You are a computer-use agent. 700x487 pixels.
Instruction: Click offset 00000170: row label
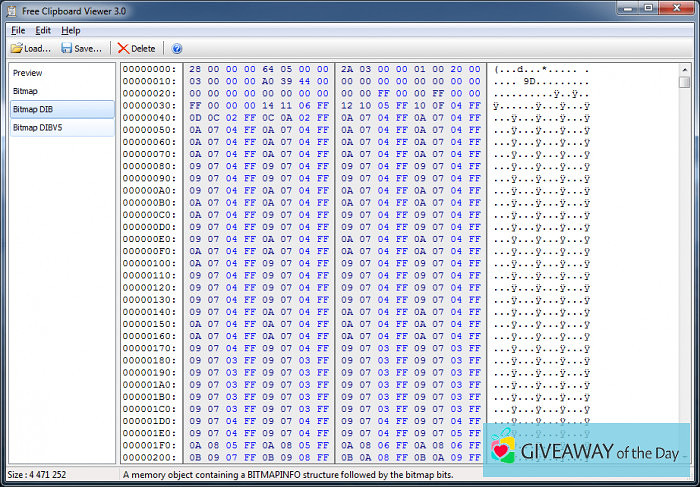150,348
